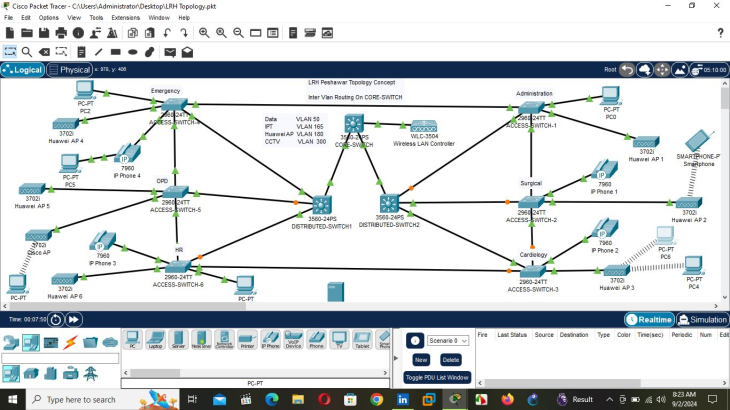Select Network Devices category icon
This screenshot has width=730, height=410.
(x=11, y=343)
